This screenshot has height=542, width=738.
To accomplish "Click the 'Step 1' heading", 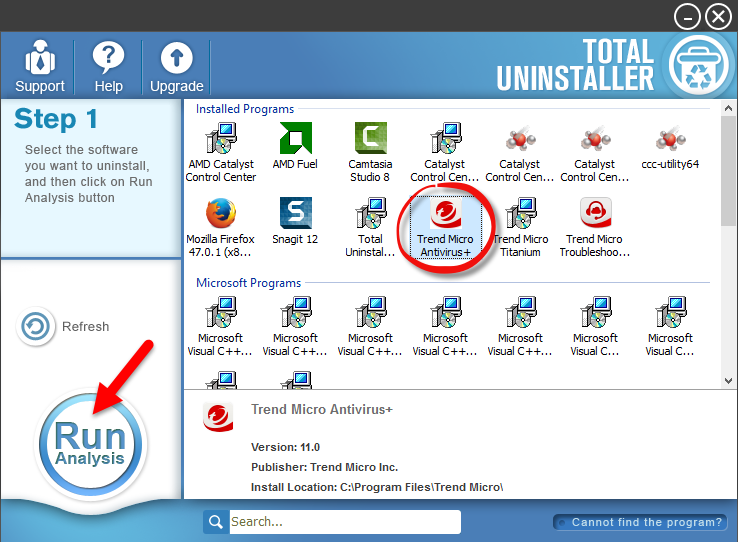I will click(56, 119).
